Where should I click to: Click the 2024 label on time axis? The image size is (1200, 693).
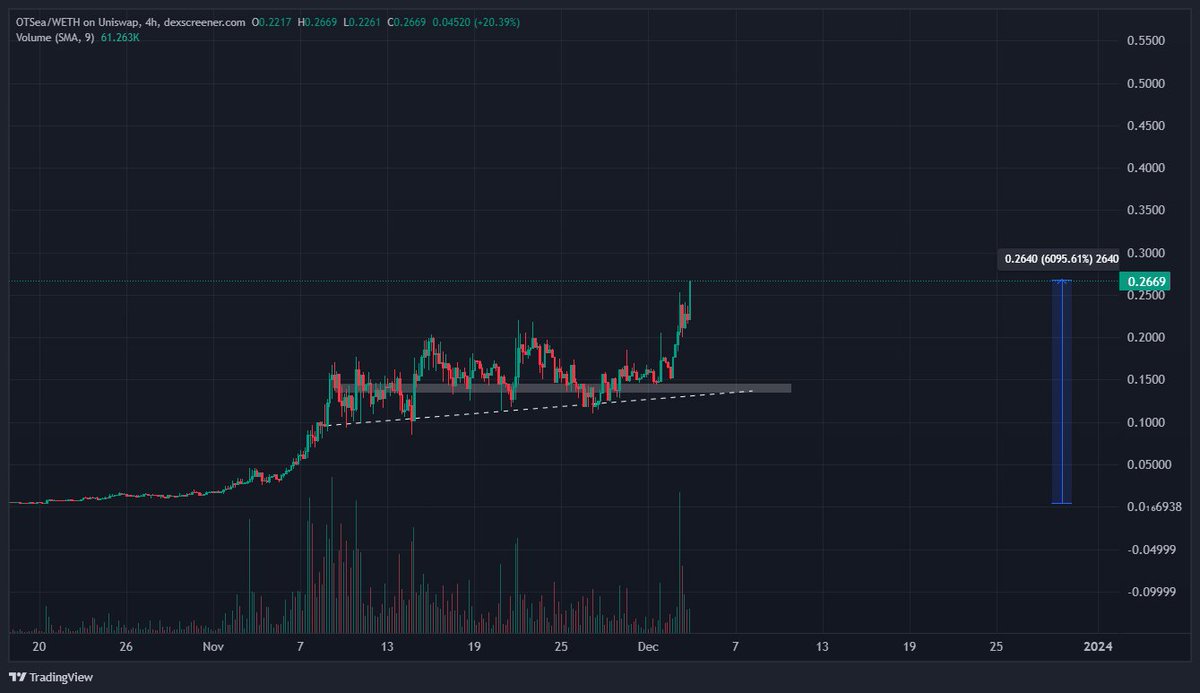[1098, 647]
